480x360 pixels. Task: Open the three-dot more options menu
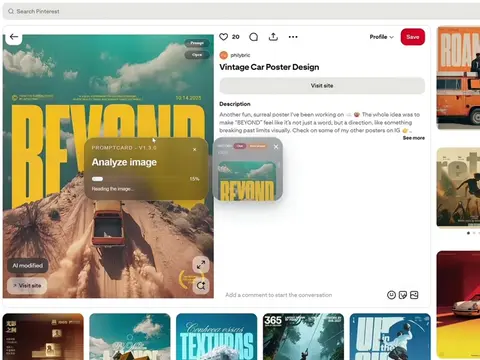click(293, 37)
